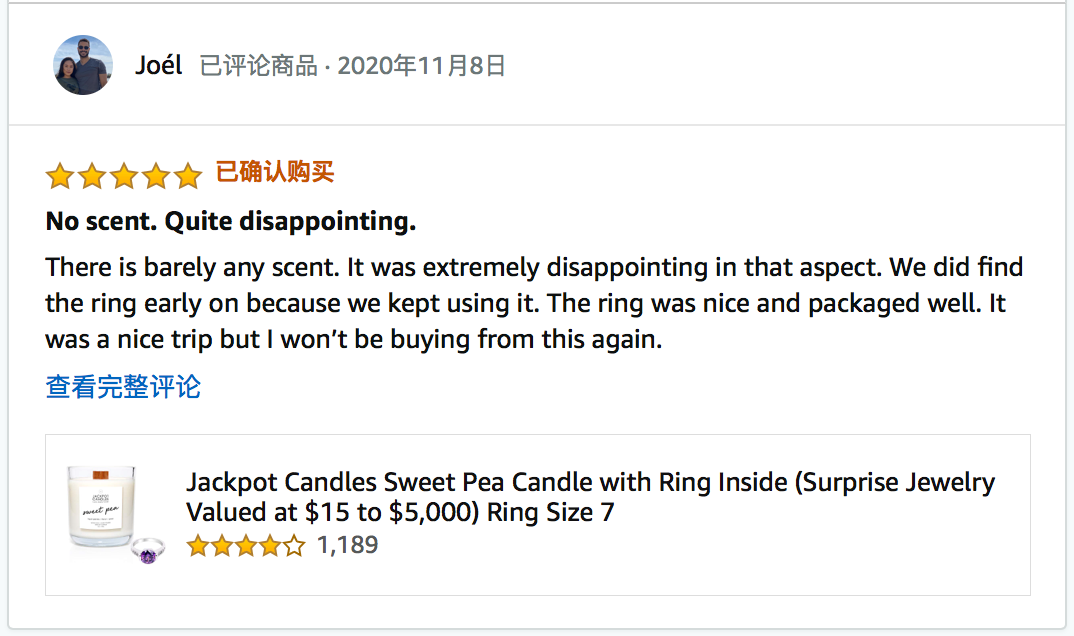
Task: Click the 已评论商品 label text
Action: click(x=258, y=66)
